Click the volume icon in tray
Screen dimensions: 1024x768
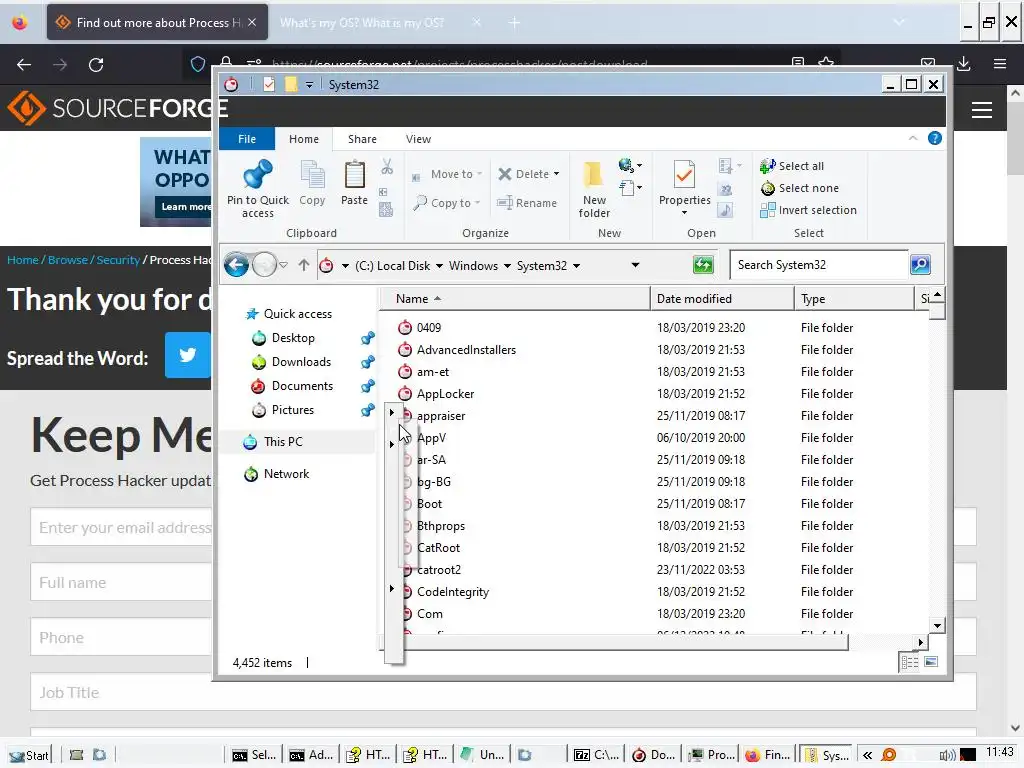pyautogui.click(x=946, y=755)
